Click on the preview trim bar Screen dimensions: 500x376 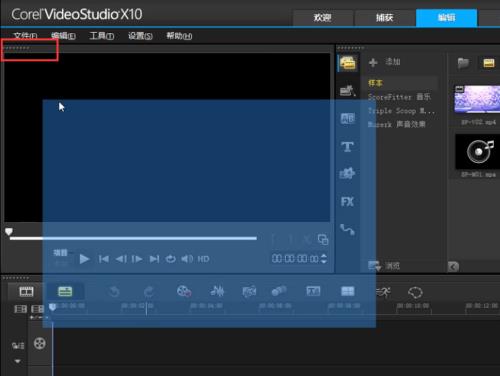pos(133,238)
